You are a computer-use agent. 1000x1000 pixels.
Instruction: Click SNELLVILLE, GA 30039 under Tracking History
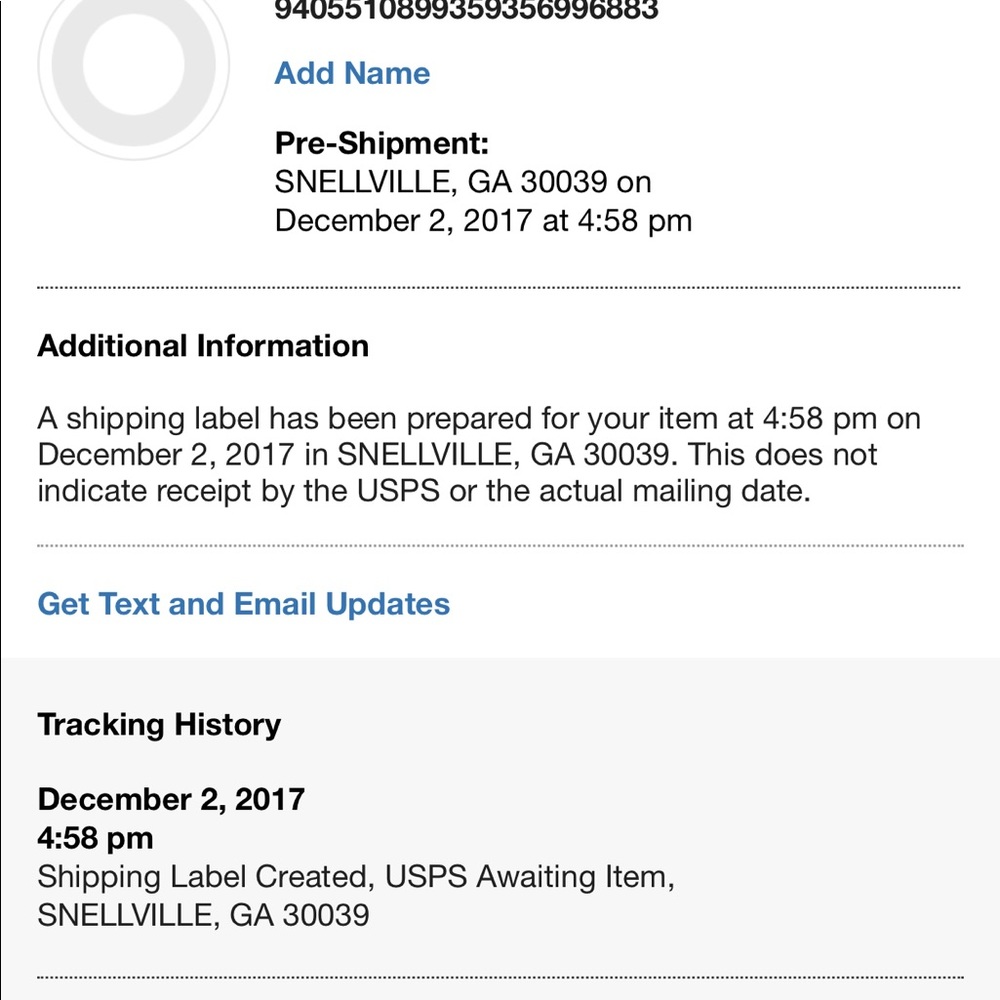click(203, 915)
